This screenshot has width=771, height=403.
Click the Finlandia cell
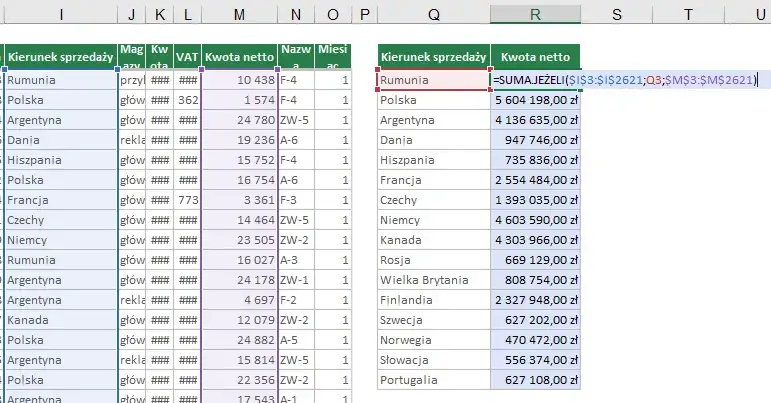(433, 300)
